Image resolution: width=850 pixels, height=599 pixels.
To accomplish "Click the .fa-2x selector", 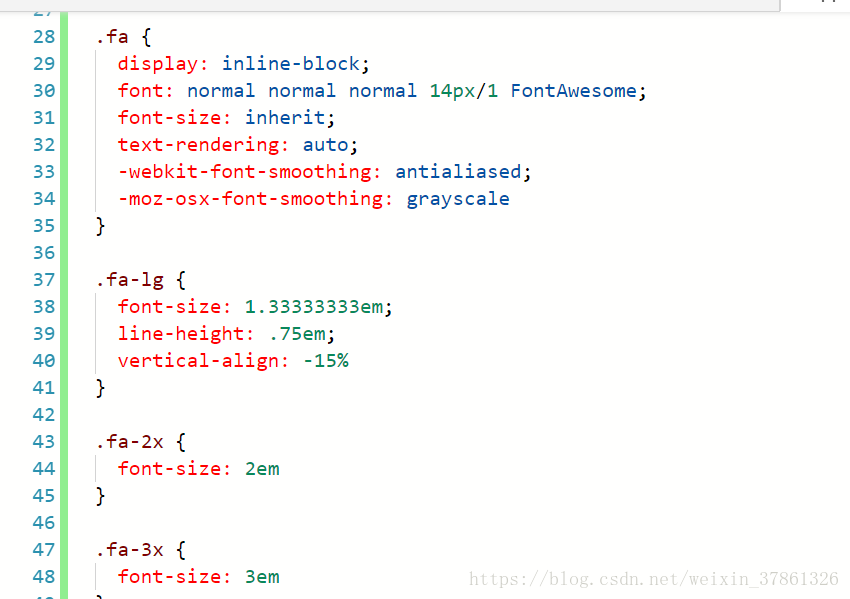I will coord(130,442).
